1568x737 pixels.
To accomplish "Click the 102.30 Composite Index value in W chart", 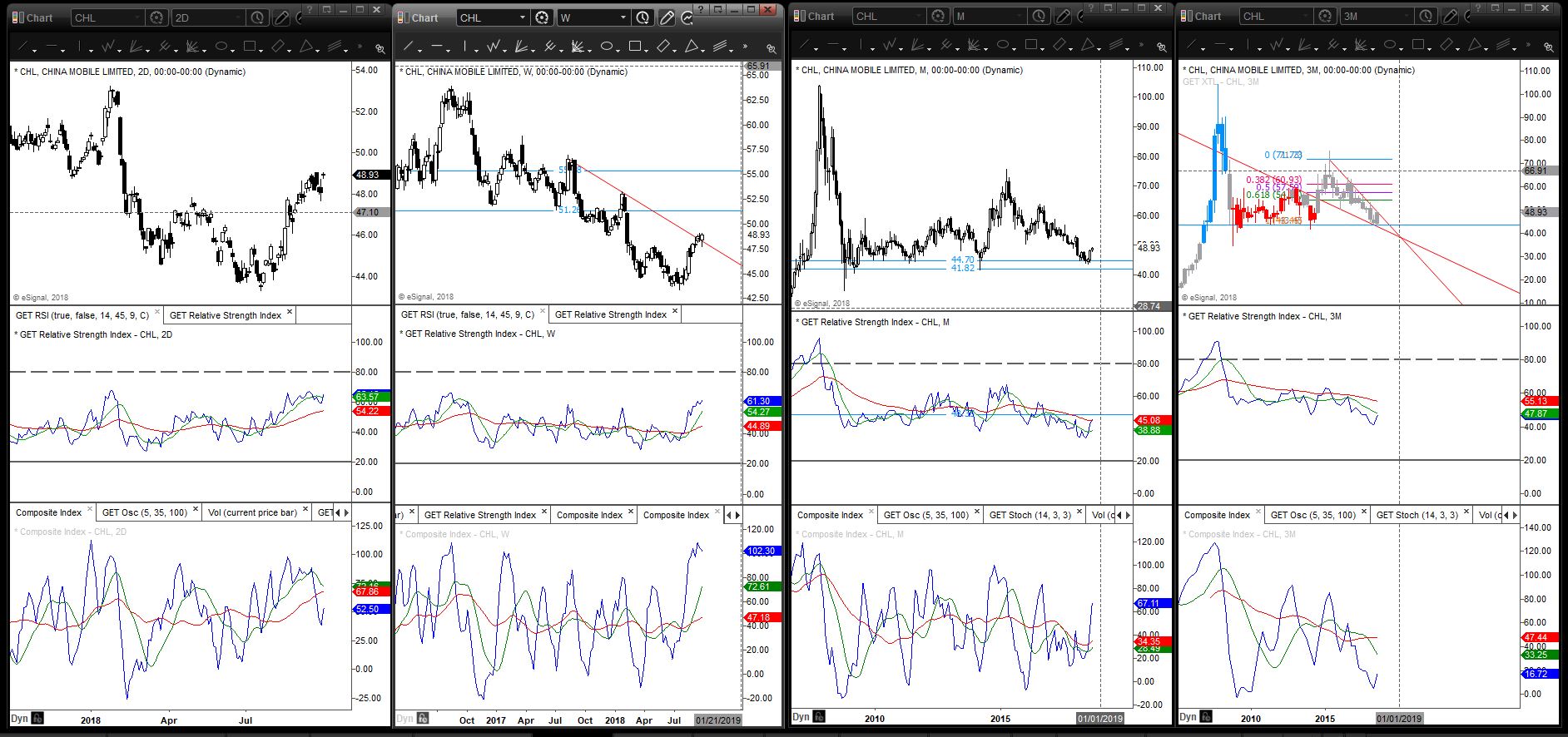I will (761, 551).
